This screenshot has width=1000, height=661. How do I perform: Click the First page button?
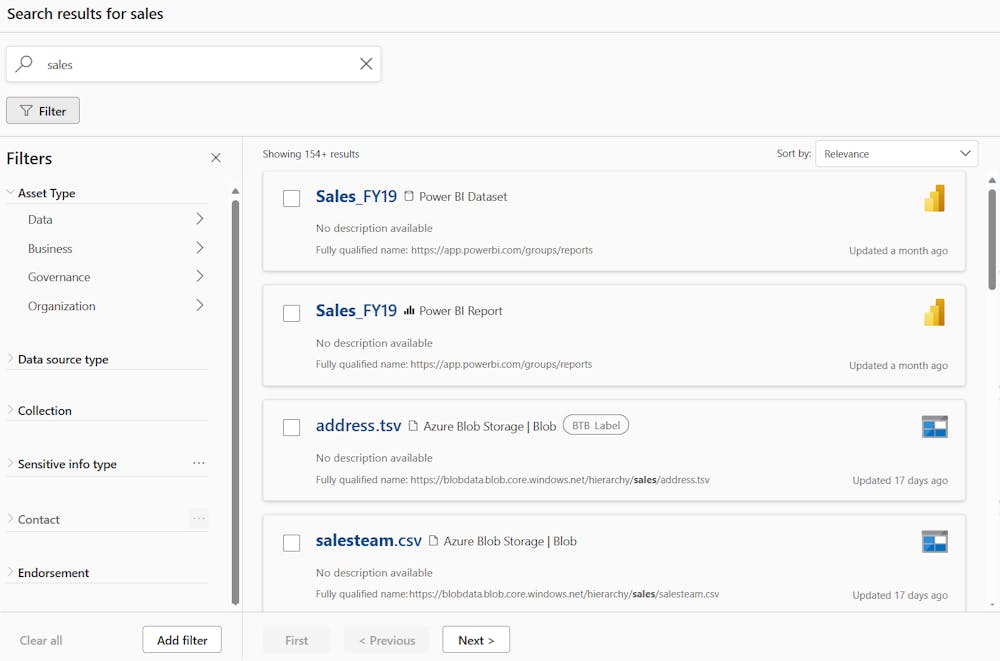(x=297, y=640)
